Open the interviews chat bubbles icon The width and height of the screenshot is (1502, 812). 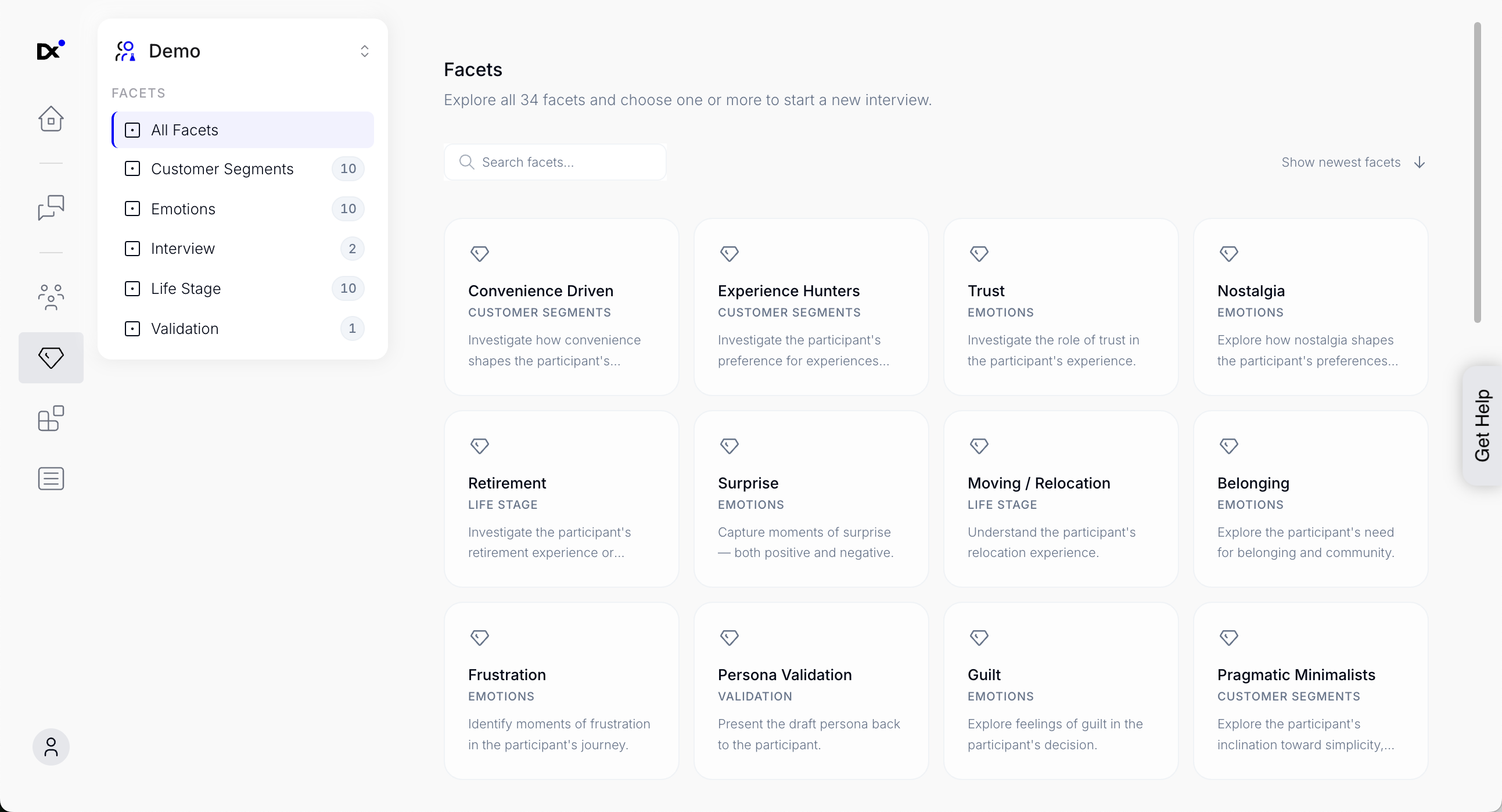tap(51, 208)
